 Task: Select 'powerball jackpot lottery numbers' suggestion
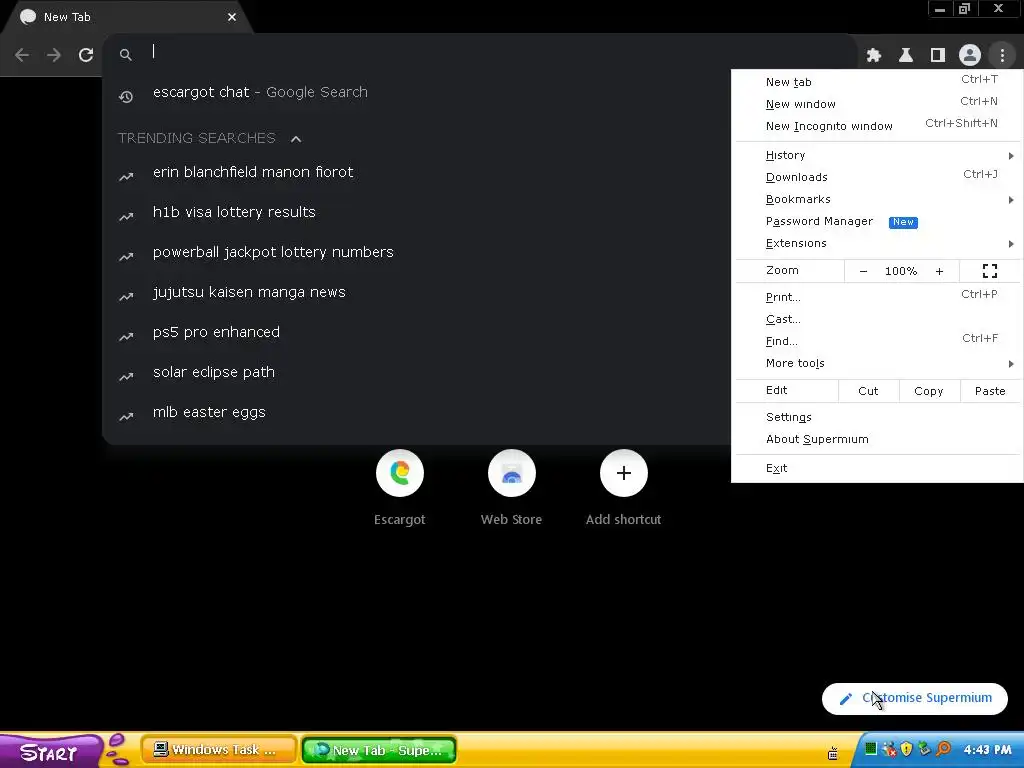[x=418, y=252]
